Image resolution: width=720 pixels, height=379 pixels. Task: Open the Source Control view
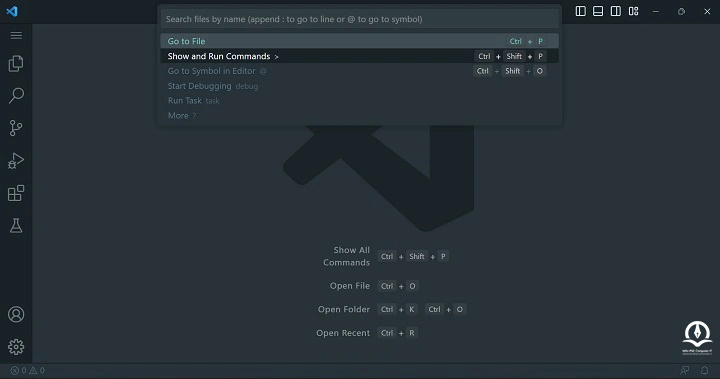[x=16, y=128]
